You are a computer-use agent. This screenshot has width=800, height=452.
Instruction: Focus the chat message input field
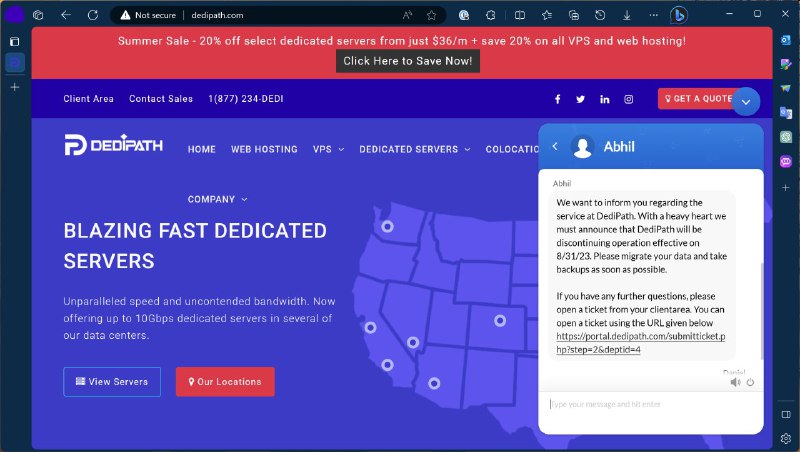(651, 404)
